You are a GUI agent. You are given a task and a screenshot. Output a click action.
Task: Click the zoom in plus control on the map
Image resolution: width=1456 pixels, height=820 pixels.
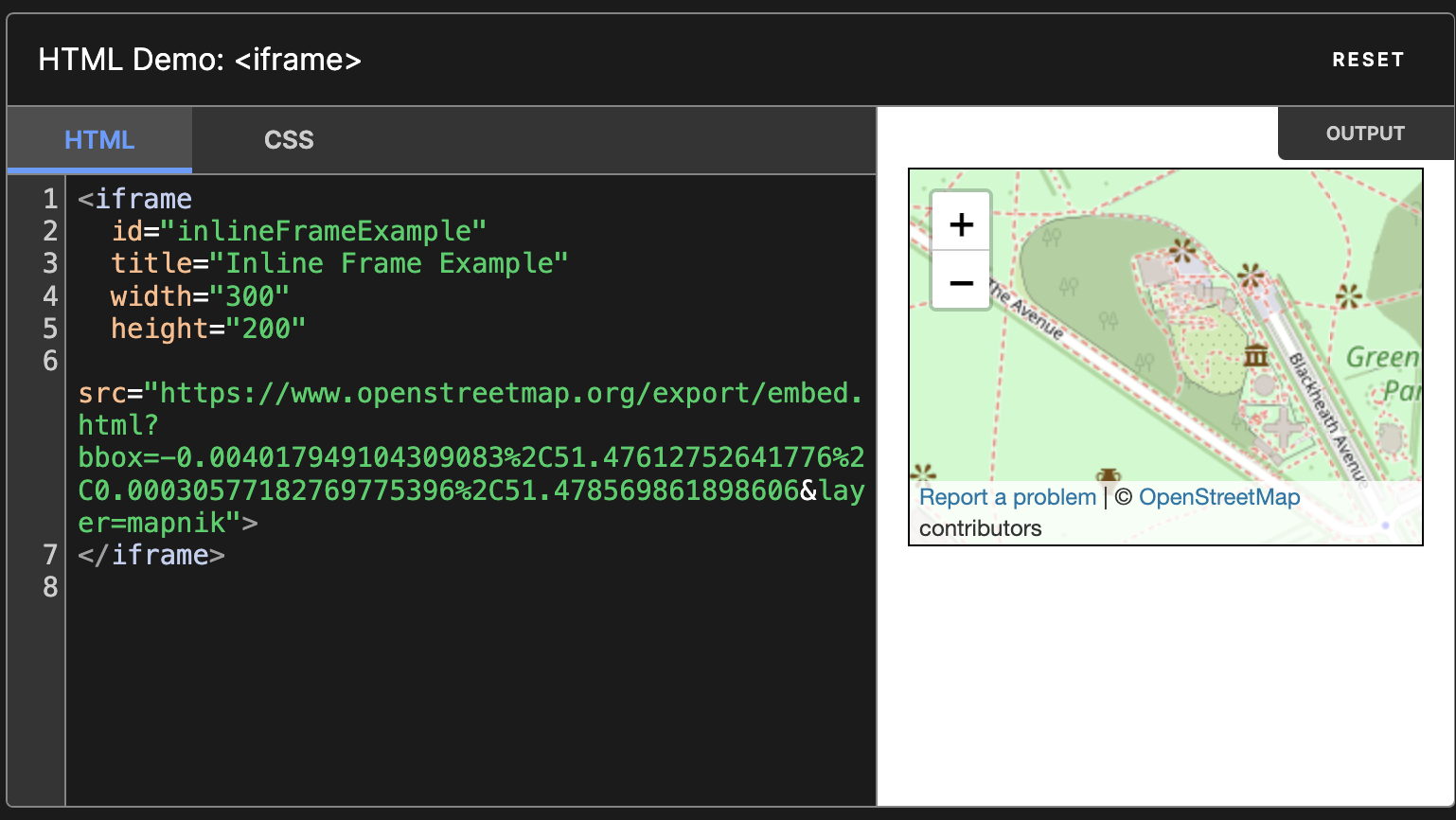[960, 223]
